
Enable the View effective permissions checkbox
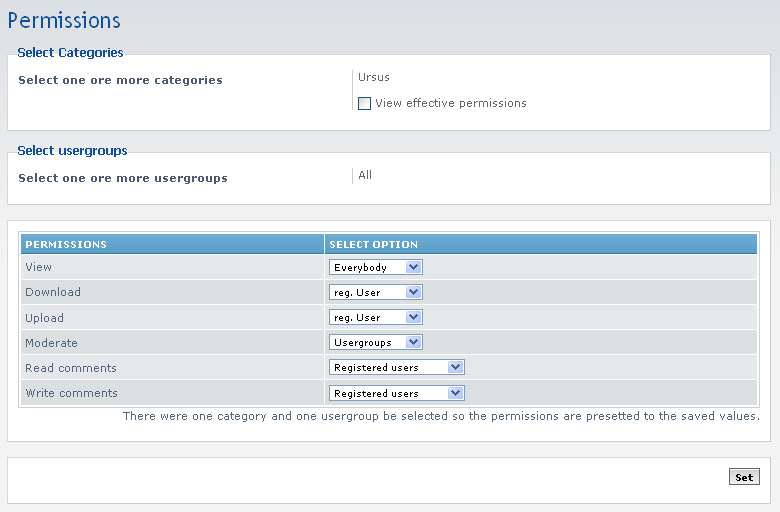(365, 104)
